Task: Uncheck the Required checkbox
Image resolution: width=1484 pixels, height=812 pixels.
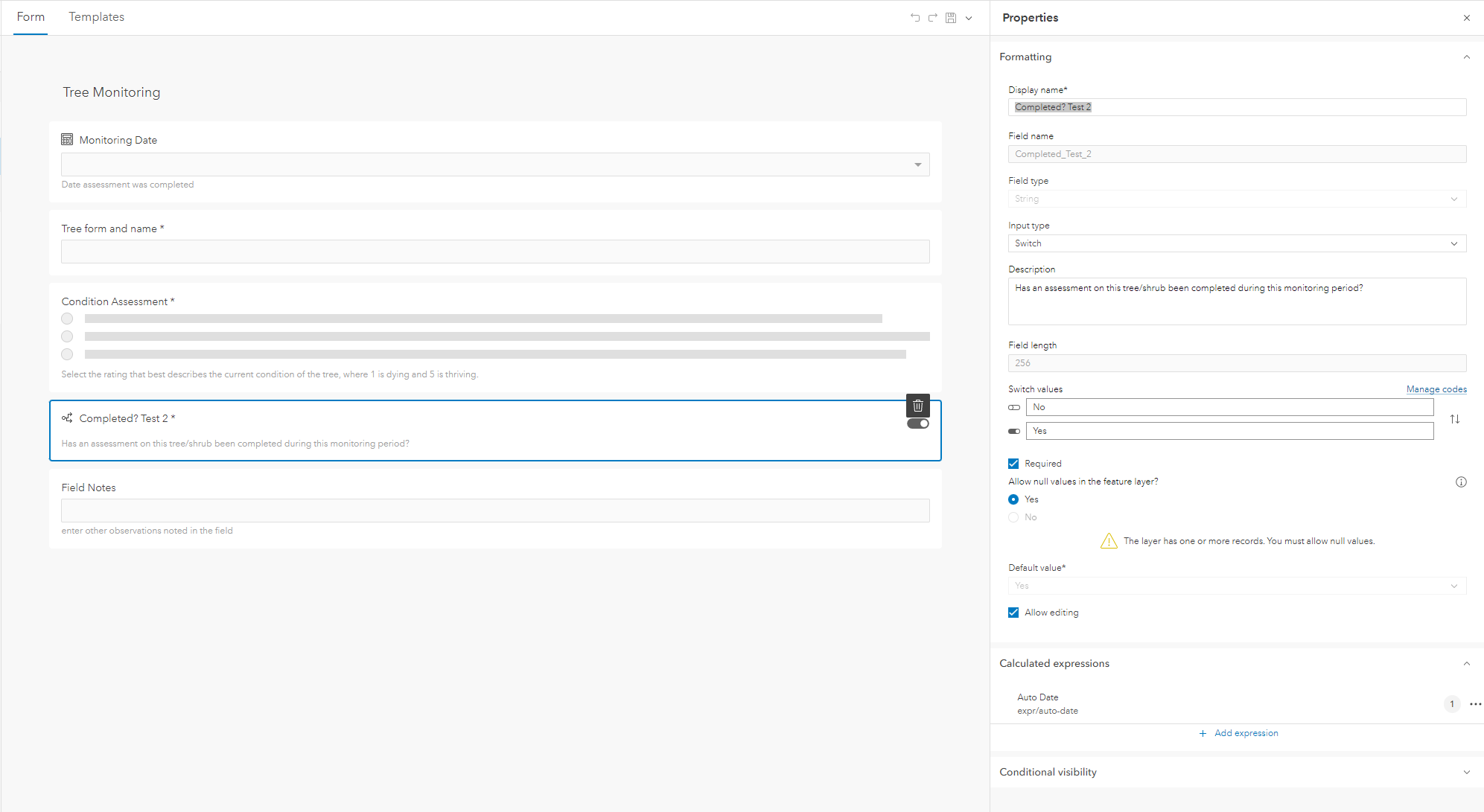Action: coord(1013,464)
